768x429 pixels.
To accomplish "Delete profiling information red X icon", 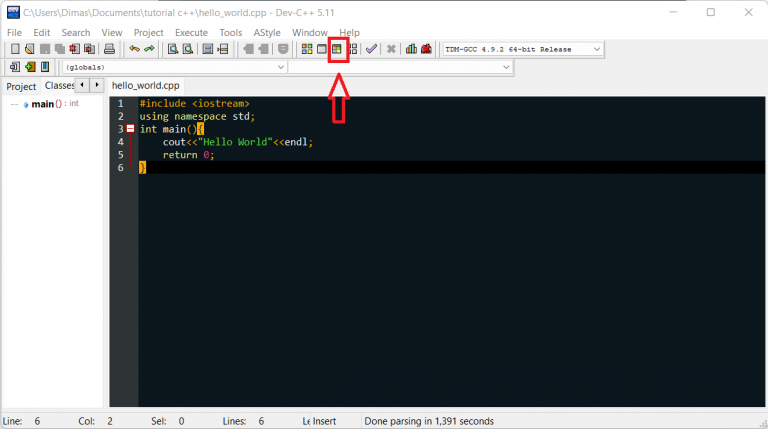I will 426,49.
